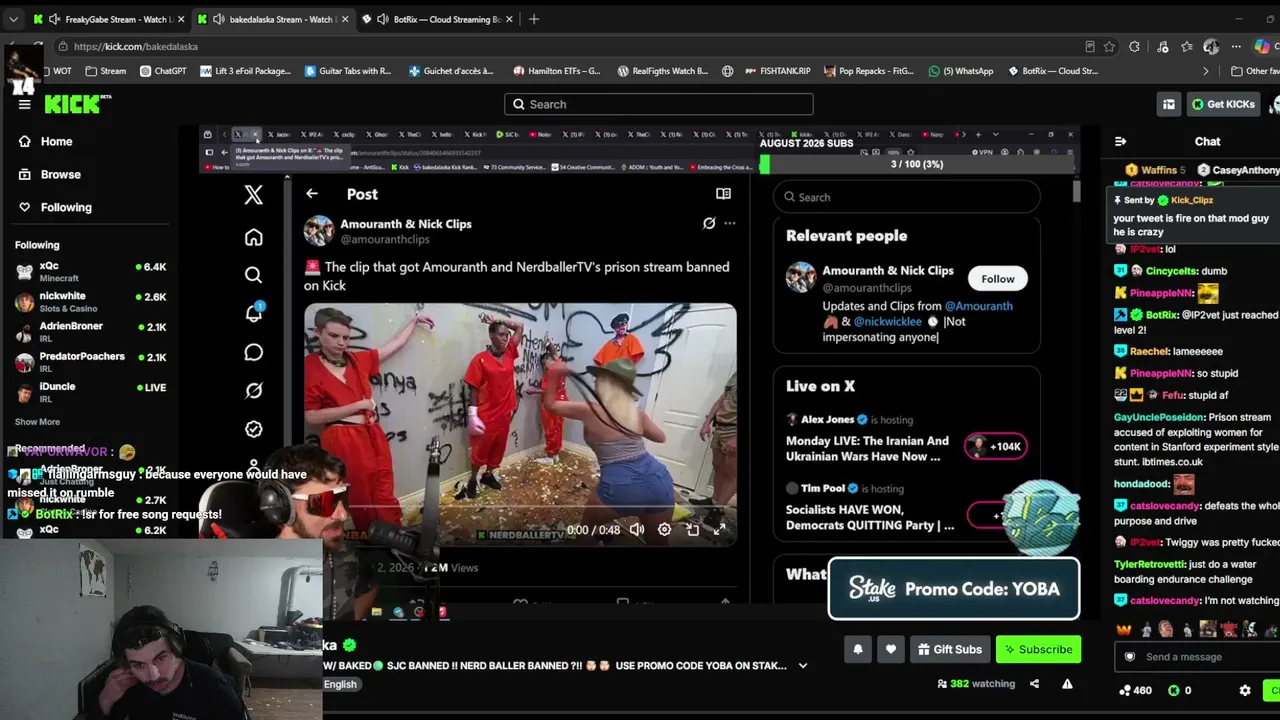1280x720 pixels.
Task: Show more bookmarks chevron
Action: [x=1205, y=71]
